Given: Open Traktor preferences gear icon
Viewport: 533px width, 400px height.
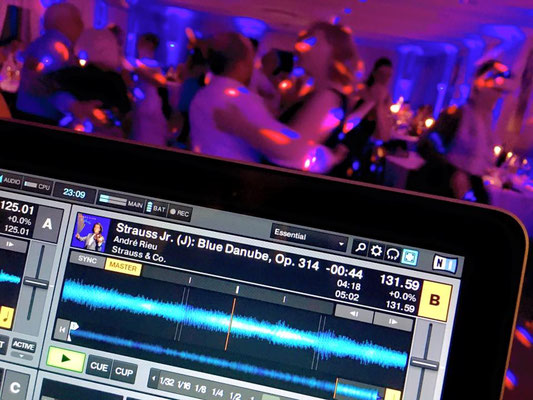Looking at the screenshot, I should pos(376,250).
